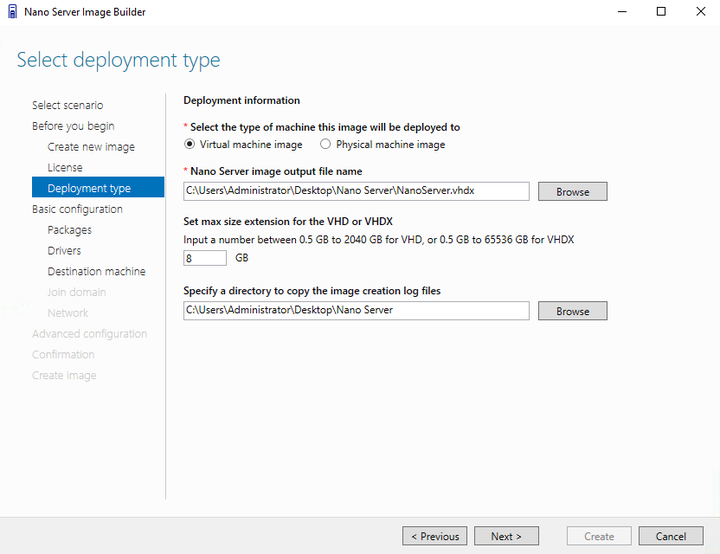This screenshot has width=720, height=554.
Task: Choose Physical machine image option
Action: click(325, 144)
